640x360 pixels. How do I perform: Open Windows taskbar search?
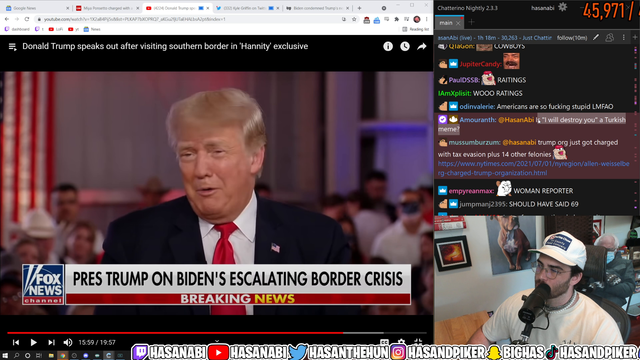point(16,356)
